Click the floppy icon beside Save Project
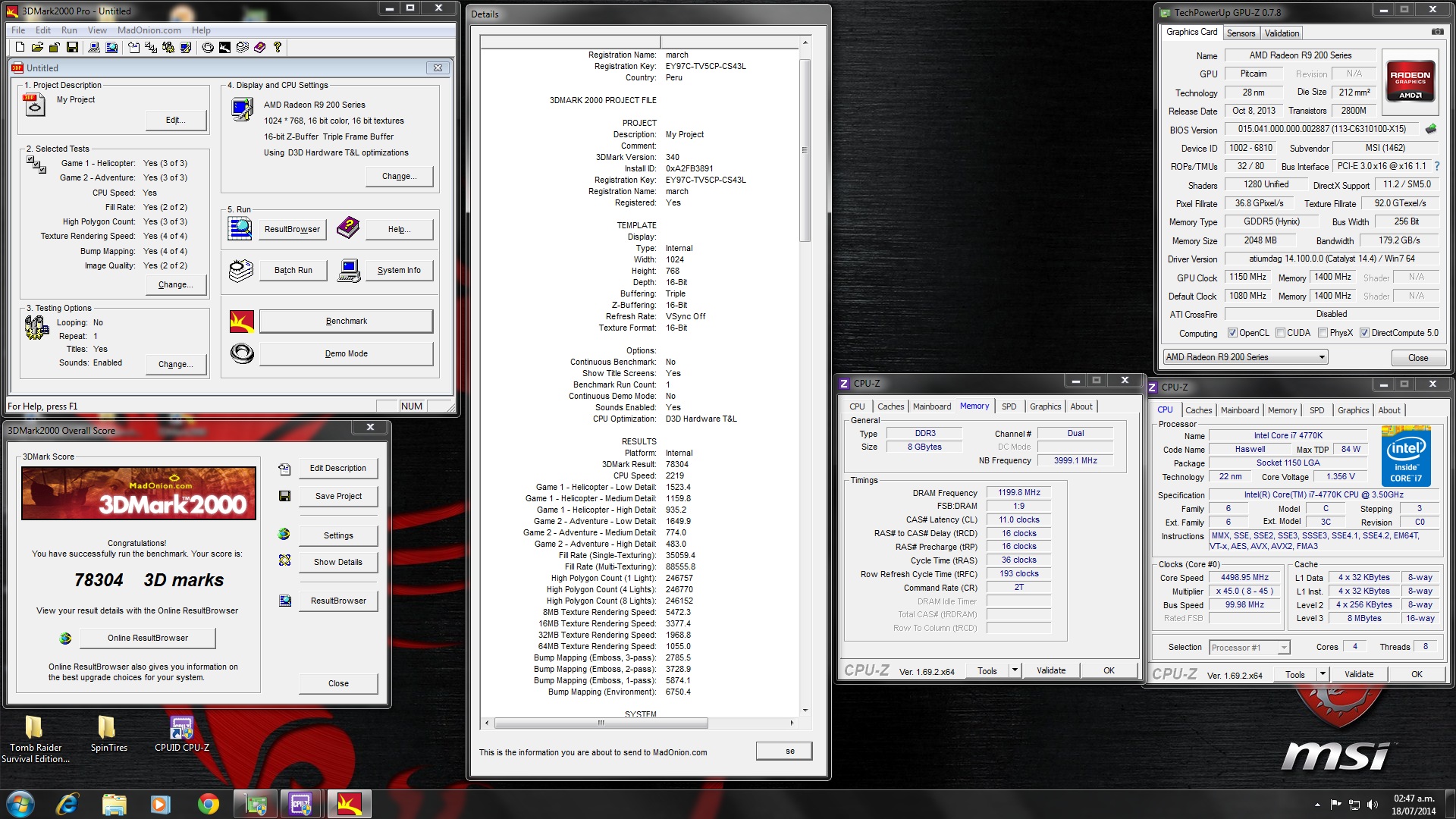Image resolution: width=1456 pixels, height=819 pixels. (x=284, y=496)
